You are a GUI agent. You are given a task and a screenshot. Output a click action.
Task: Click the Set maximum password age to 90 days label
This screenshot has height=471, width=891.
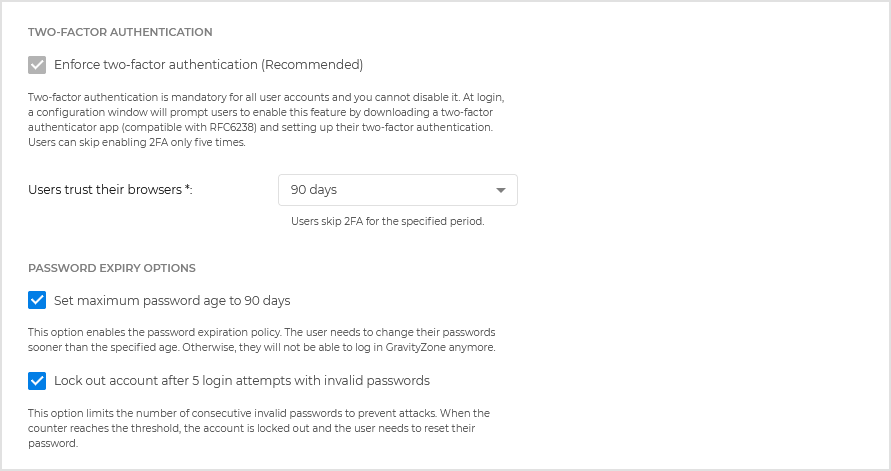[172, 300]
